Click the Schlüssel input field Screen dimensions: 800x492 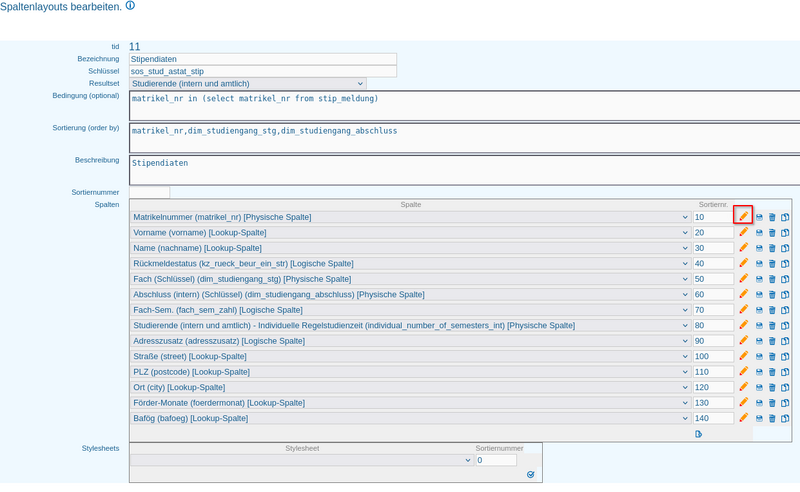pos(263,72)
